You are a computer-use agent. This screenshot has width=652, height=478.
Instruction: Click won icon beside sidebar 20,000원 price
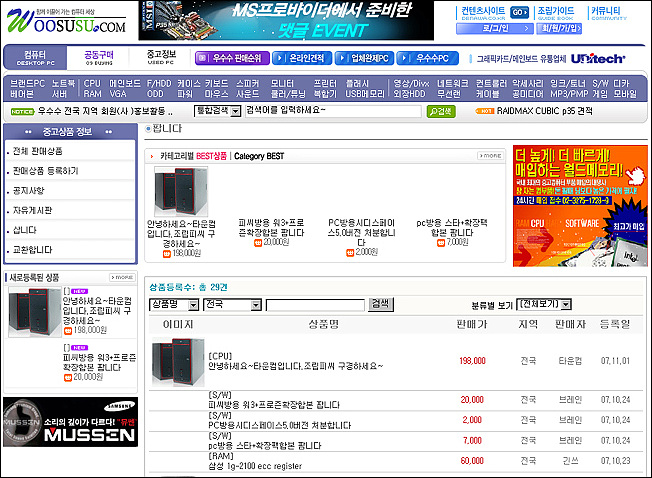(68, 377)
